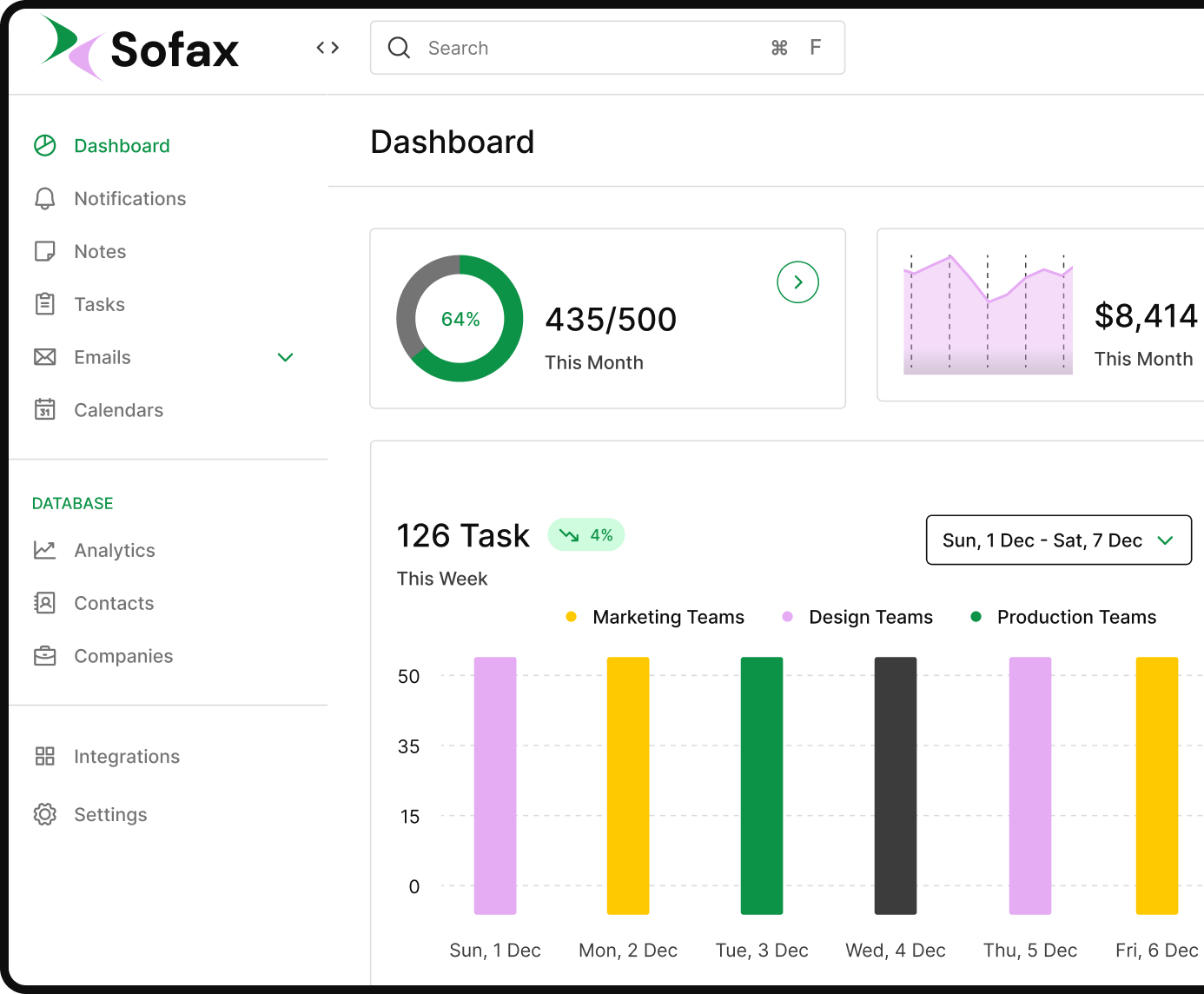Click the Notes sticky-note icon
1204x994 pixels.
click(44, 252)
